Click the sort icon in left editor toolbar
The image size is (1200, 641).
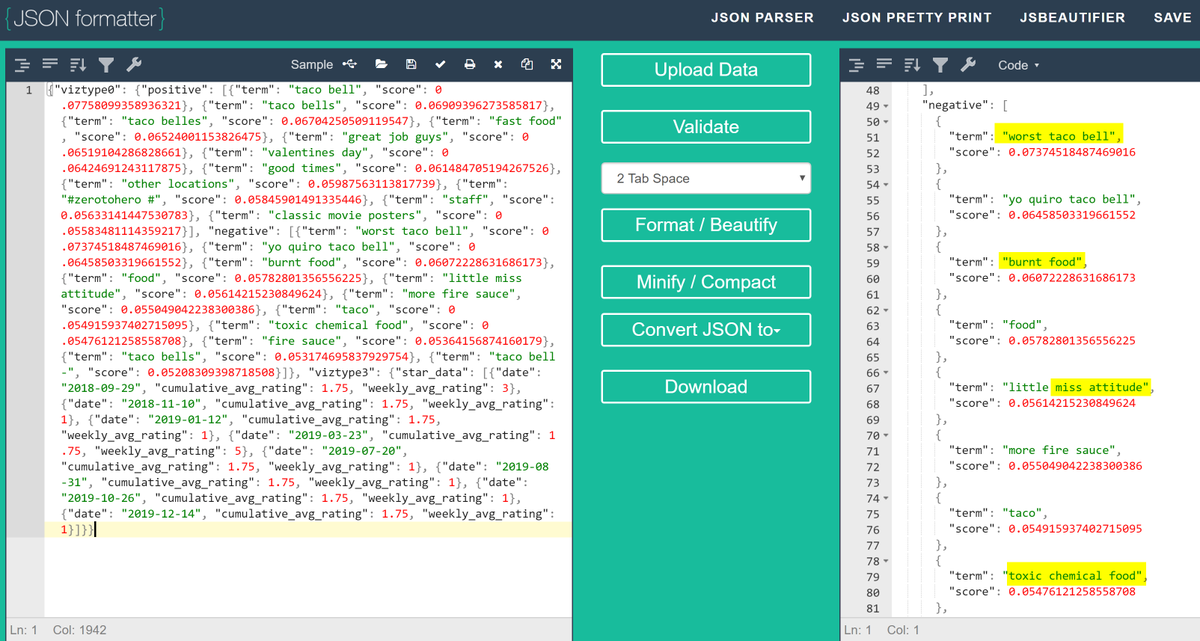point(78,64)
